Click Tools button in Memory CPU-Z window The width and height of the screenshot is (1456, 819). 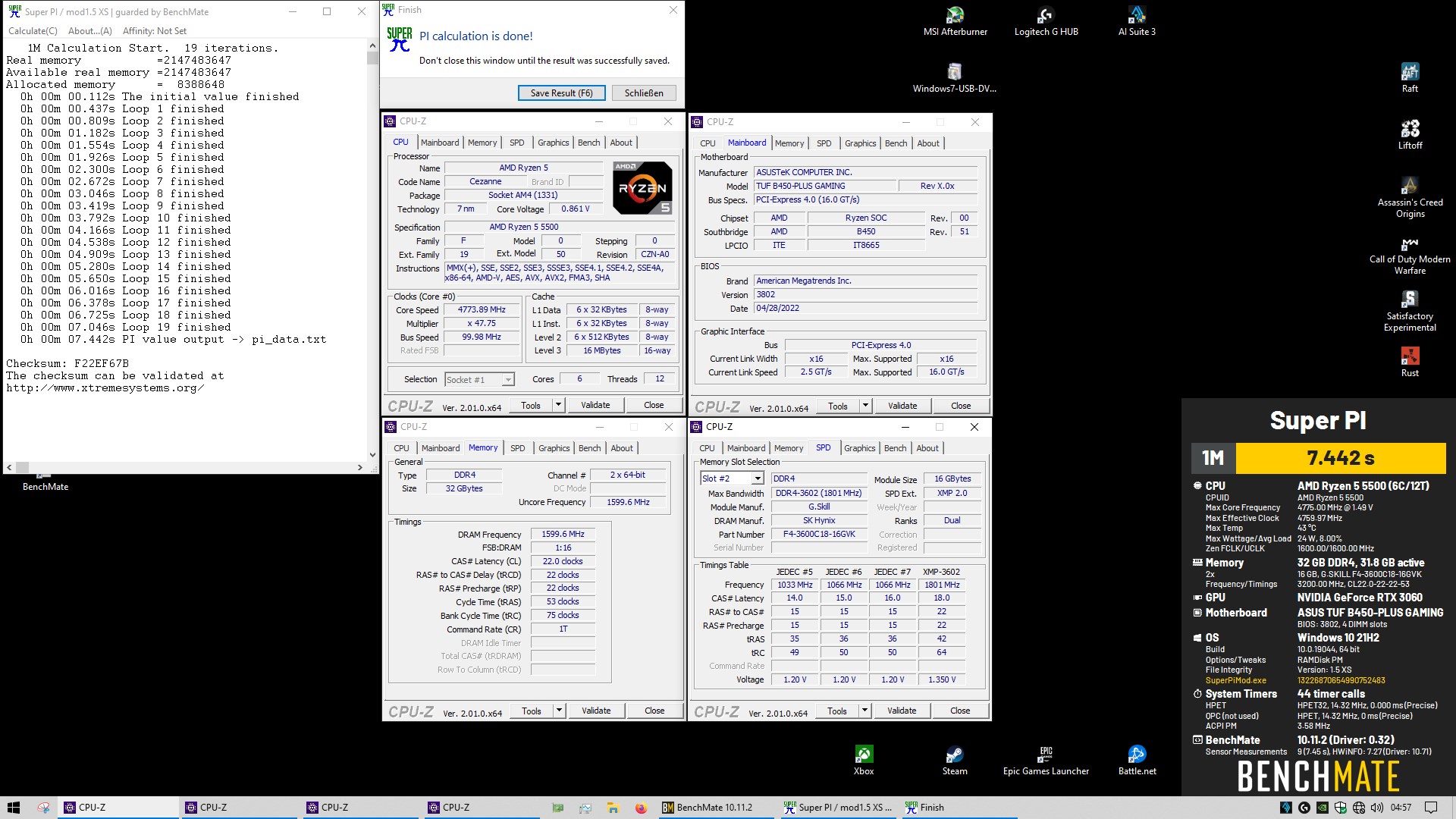coord(532,711)
